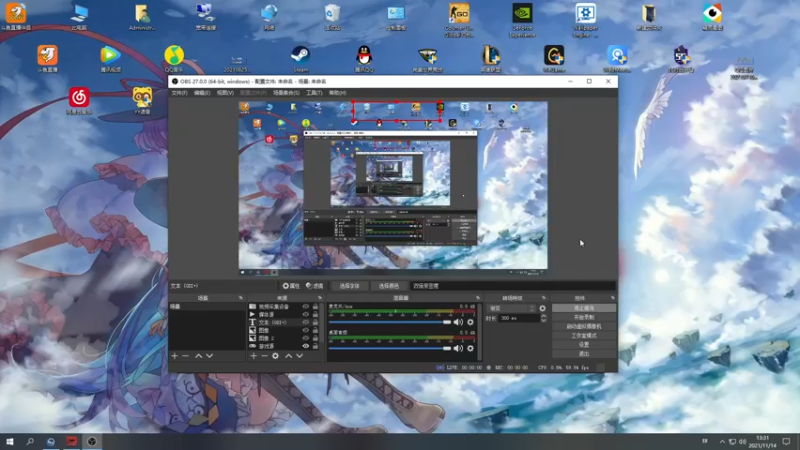The height and width of the screenshot is (450, 800).
Task: Hide the 视频采集设备 source via eye icon
Action: click(x=306, y=307)
